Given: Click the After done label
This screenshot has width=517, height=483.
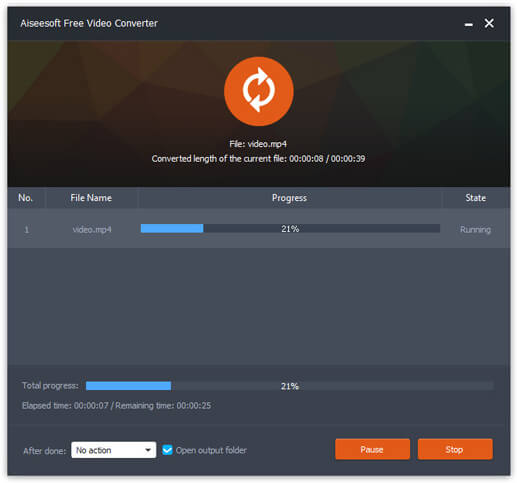Looking at the screenshot, I should click(44, 451).
